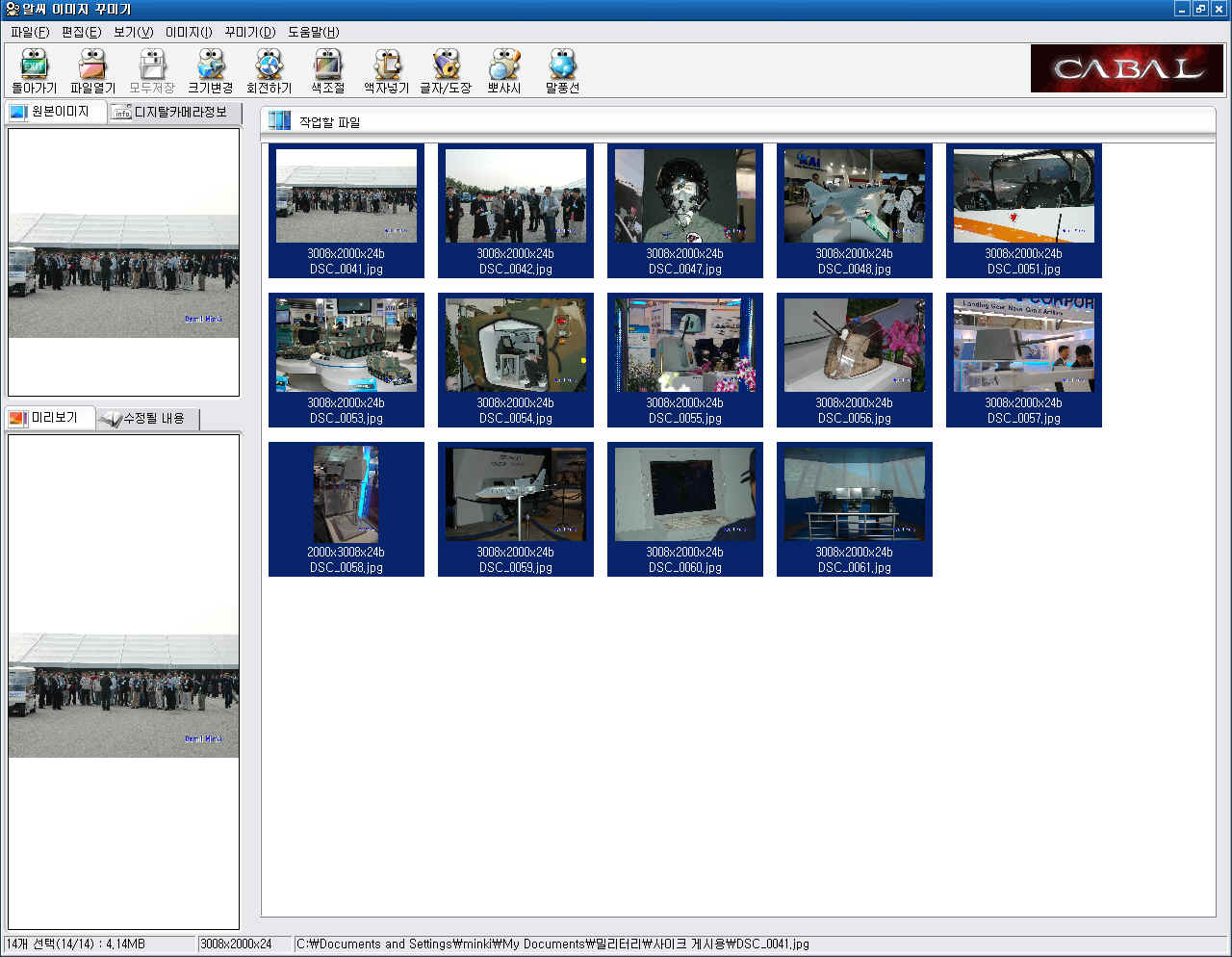The image size is (1232, 957).
Task: Open files with the 파일열기 icon
Action: tap(92, 71)
